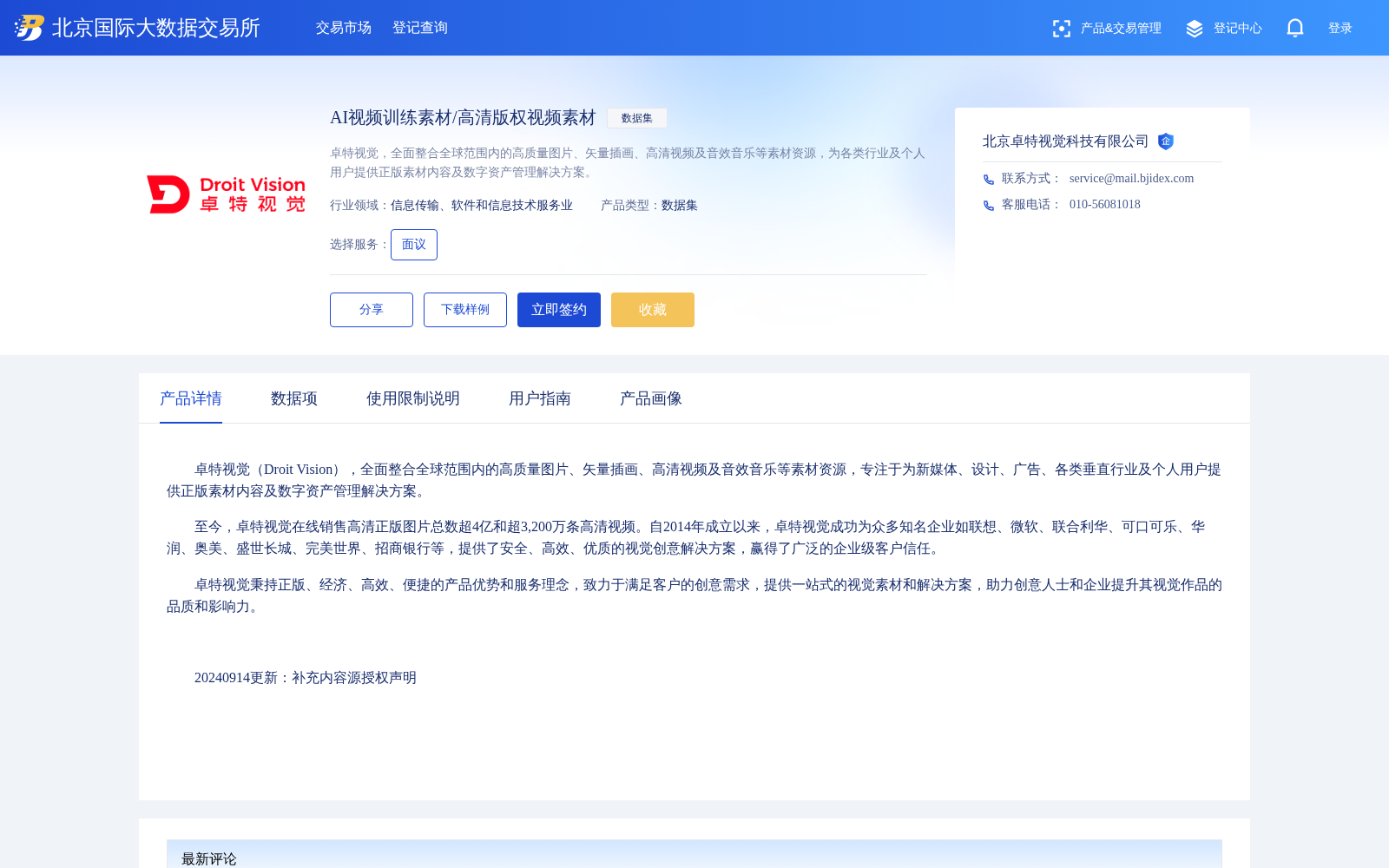Image resolution: width=1389 pixels, height=868 pixels.
Task: Click the 分享 button
Action: coord(372,310)
